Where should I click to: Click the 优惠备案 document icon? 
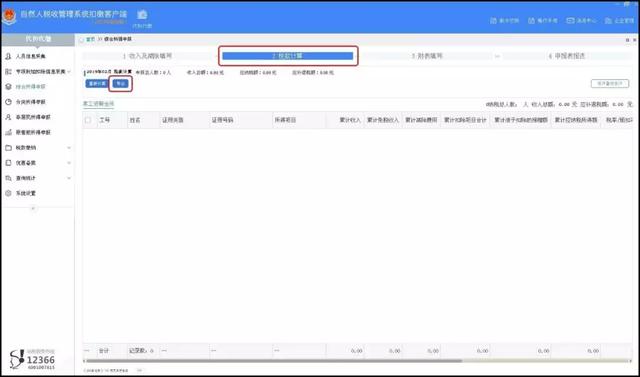8,163
